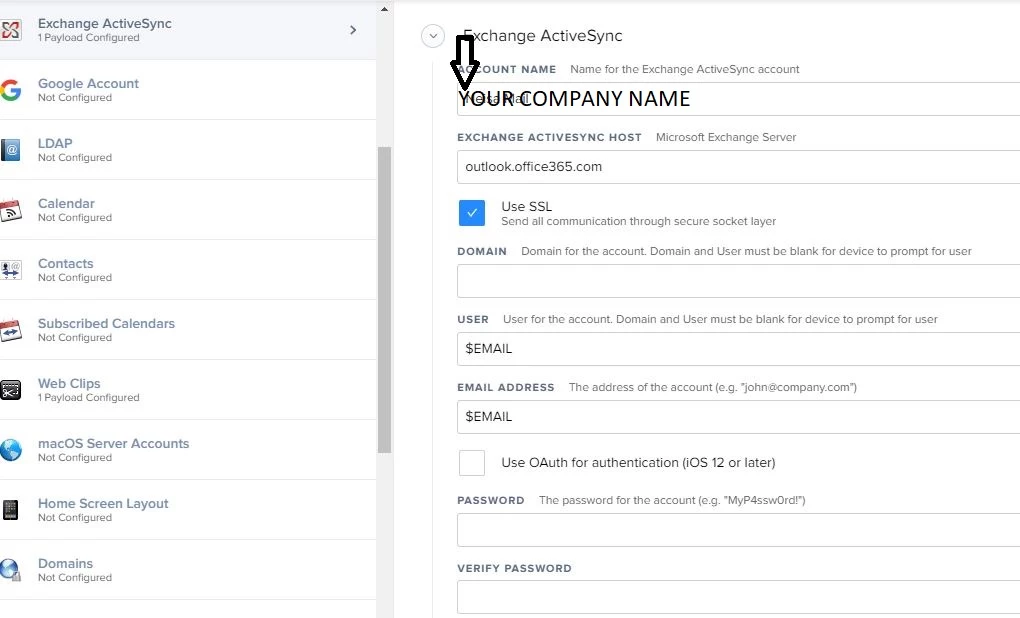
Task: Click 'Use OAuth for authentication (iOS 12 or later)' text
Action: [x=638, y=463]
